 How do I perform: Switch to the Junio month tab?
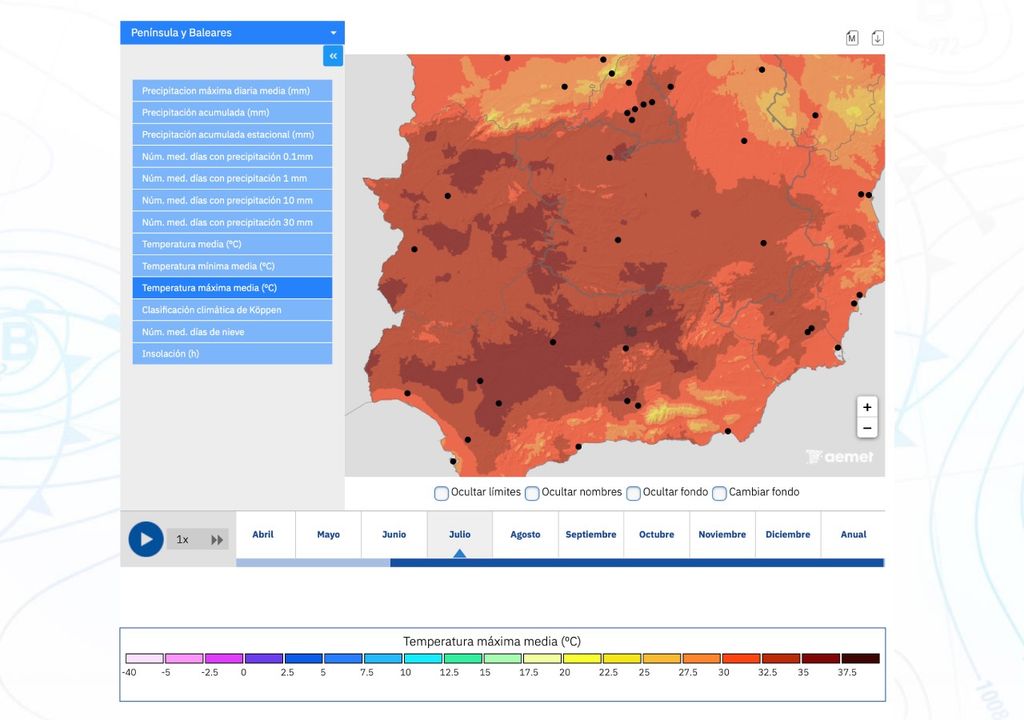pyautogui.click(x=394, y=534)
